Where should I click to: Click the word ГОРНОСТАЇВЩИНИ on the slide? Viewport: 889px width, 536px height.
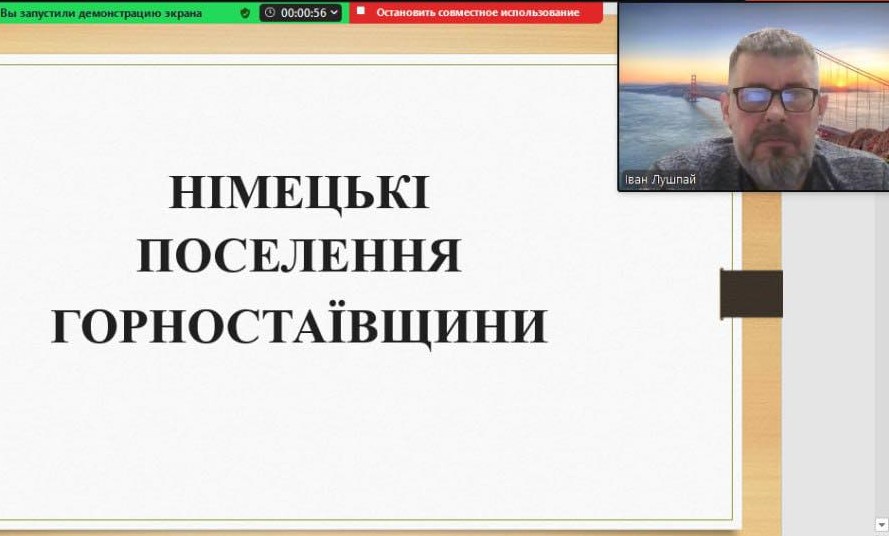299,326
